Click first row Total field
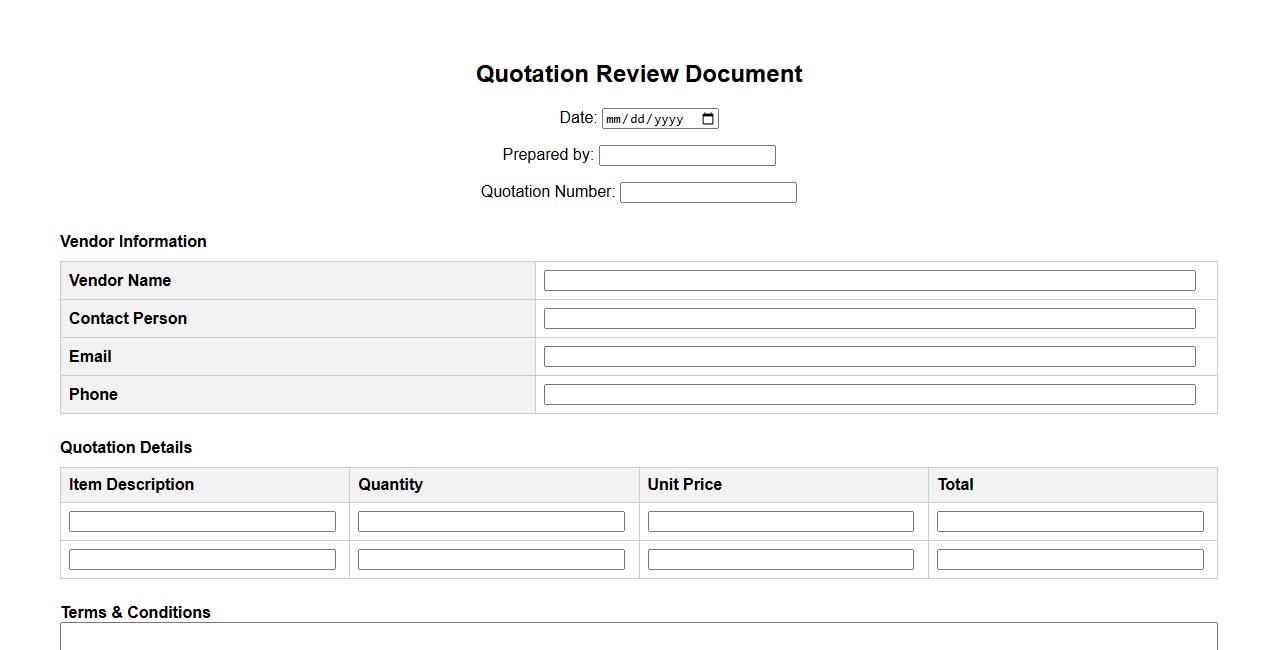The height and width of the screenshot is (650, 1278). click(1070, 522)
